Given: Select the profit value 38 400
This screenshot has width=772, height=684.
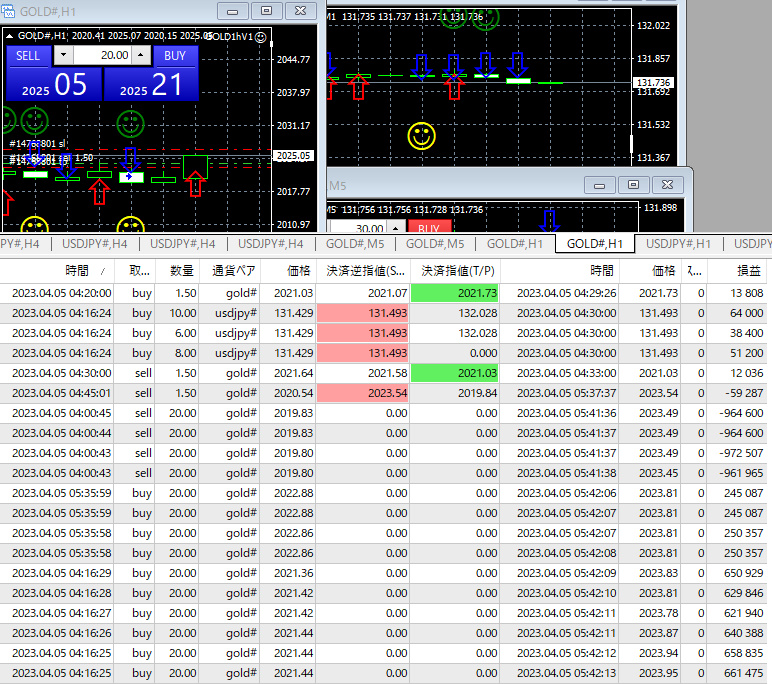Looking at the screenshot, I should pyautogui.click(x=746, y=333).
